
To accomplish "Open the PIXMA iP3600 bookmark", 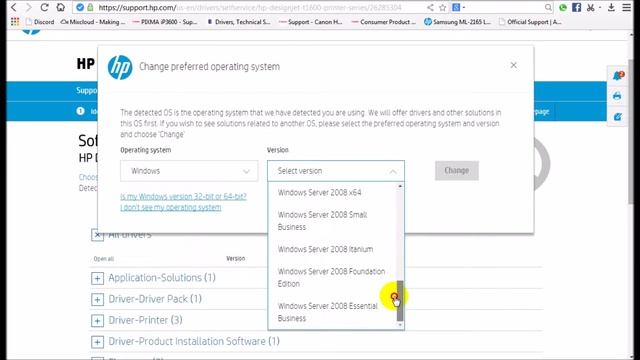I will (x=165, y=22).
